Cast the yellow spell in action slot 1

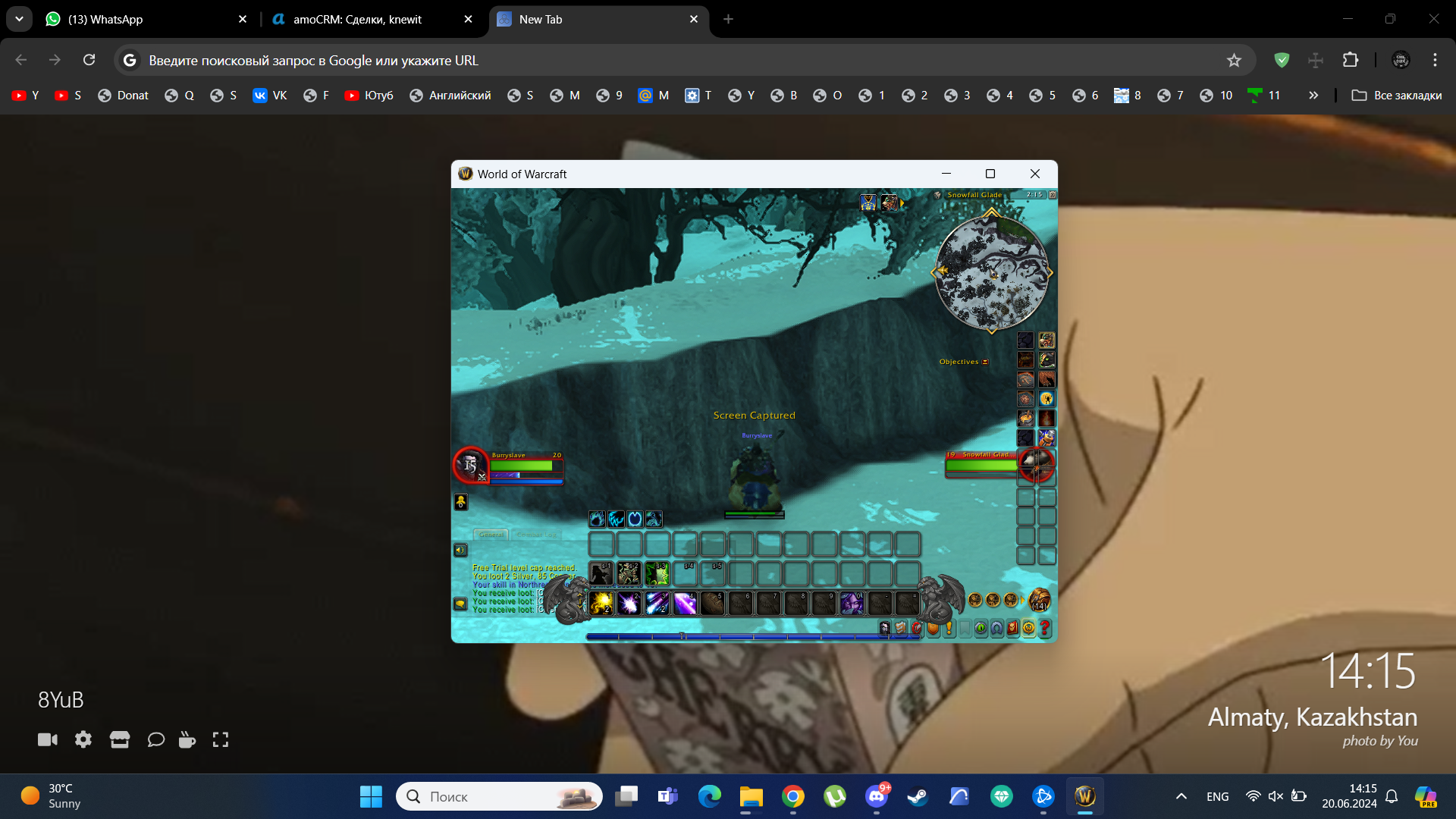click(601, 603)
